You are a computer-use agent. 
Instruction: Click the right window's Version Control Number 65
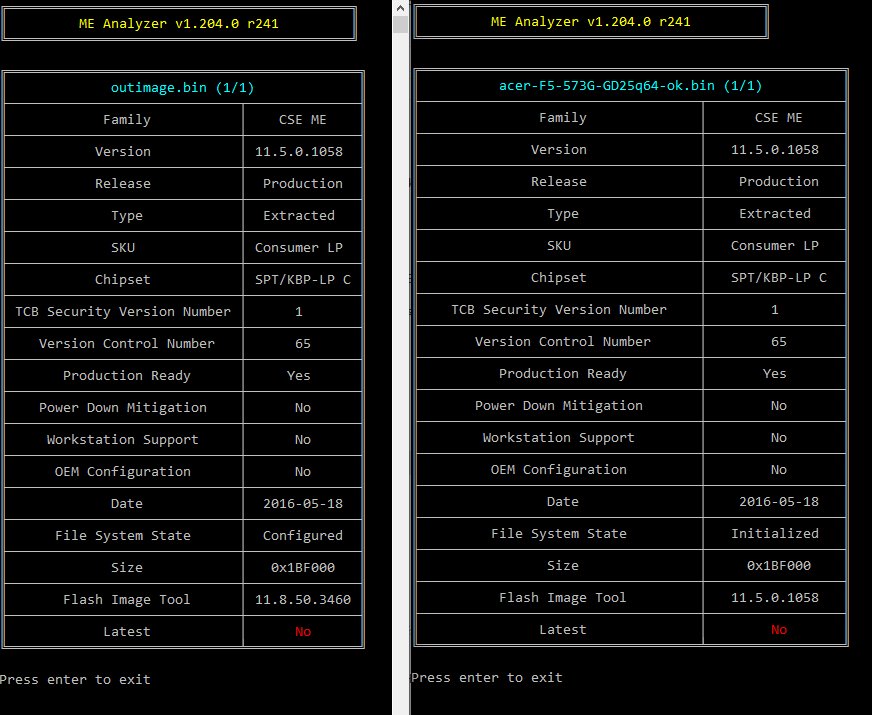click(779, 341)
